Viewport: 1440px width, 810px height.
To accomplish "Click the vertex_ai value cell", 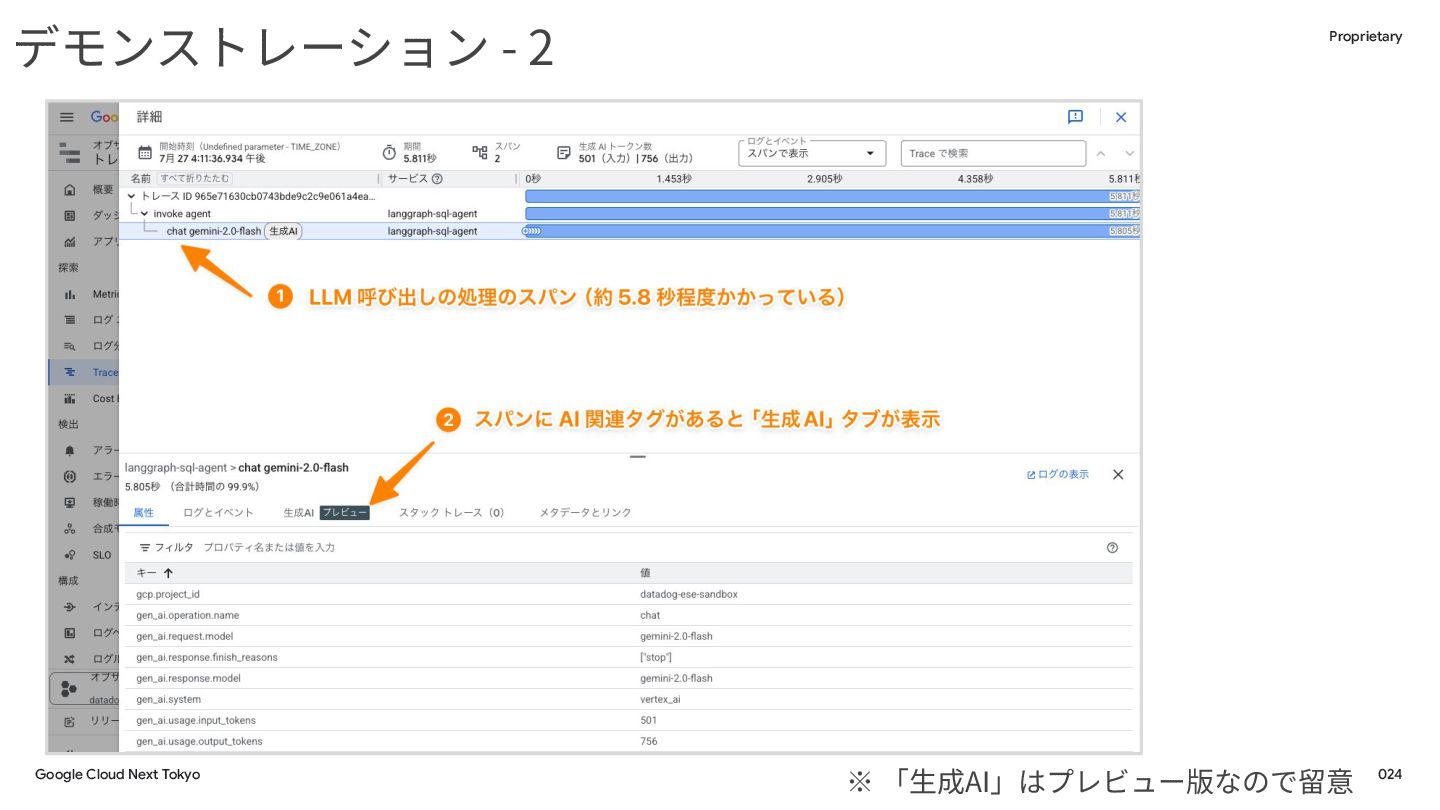I will [x=661, y=699].
